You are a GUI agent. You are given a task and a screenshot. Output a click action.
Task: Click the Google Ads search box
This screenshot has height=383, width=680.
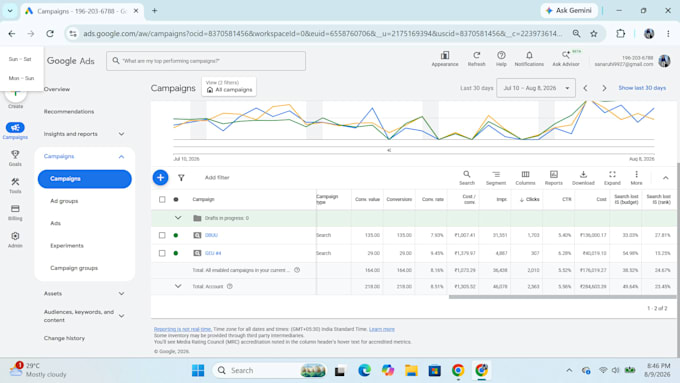[x=206, y=61]
